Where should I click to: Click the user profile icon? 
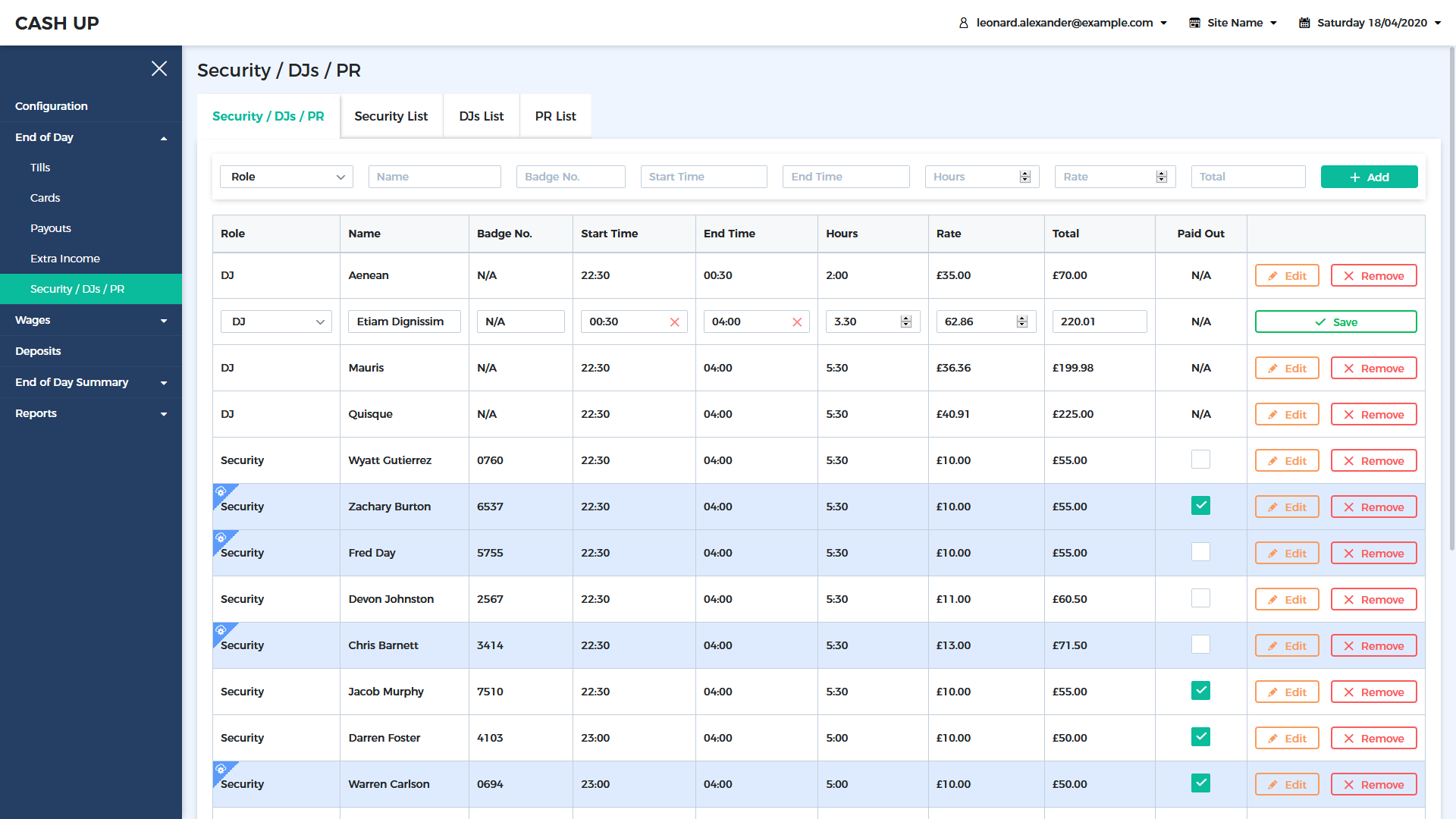963,23
